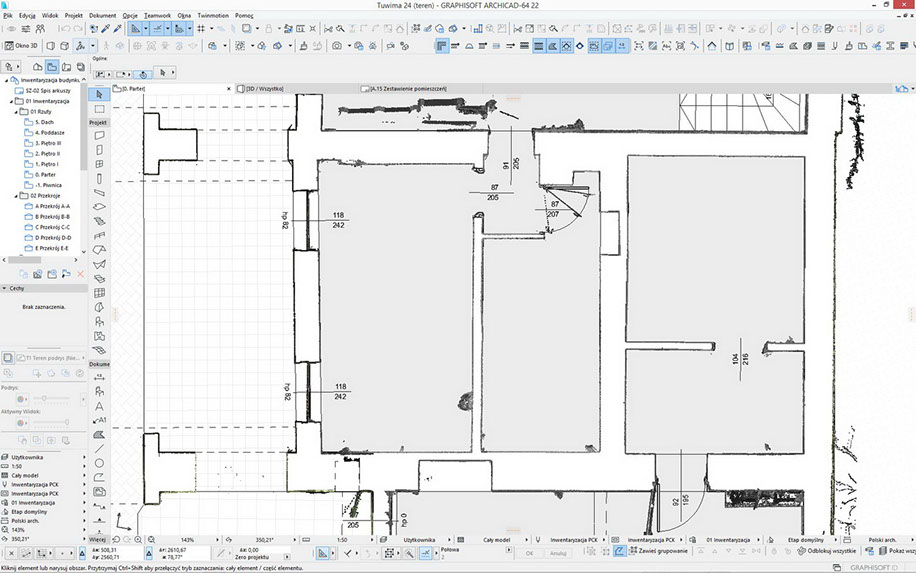This screenshot has height=573, width=916.
Task: Select the Marquee tool in the toolbox
Action: (x=99, y=109)
